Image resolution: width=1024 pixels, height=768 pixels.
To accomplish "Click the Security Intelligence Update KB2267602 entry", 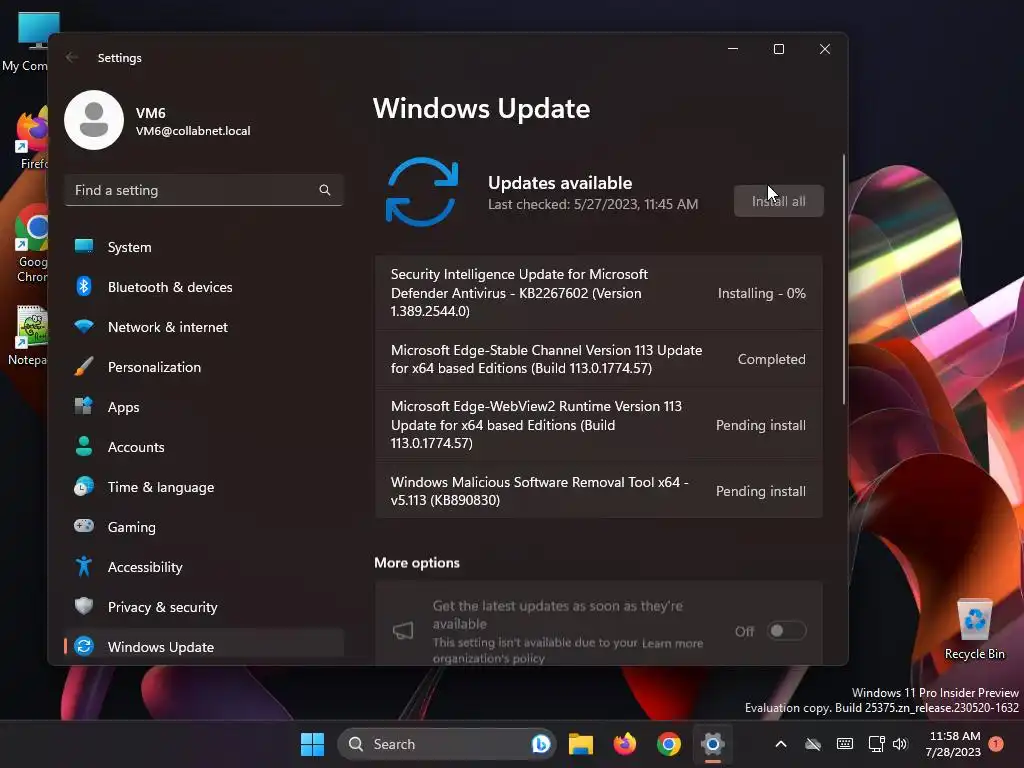I will [x=598, y=293].
